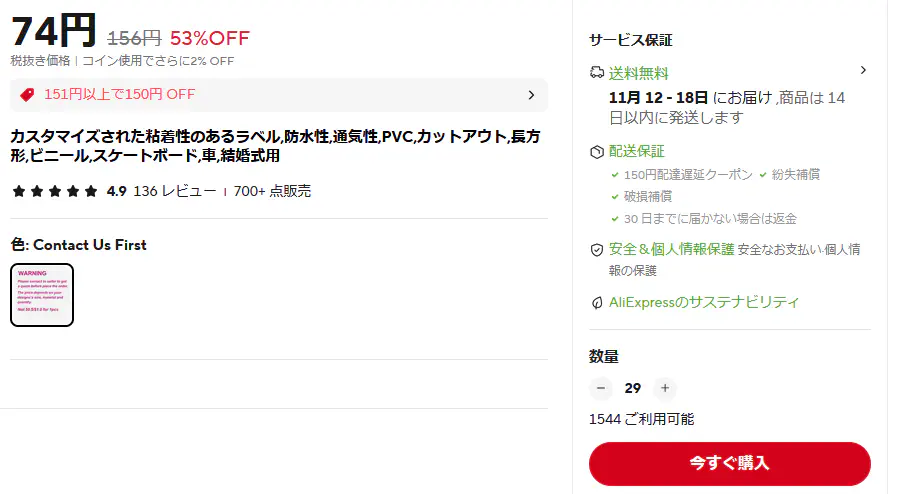Select the Contact Us First color thumbnail
Image resolution: width=897 pixels, height=494 pixels.
tap(42, 295)
